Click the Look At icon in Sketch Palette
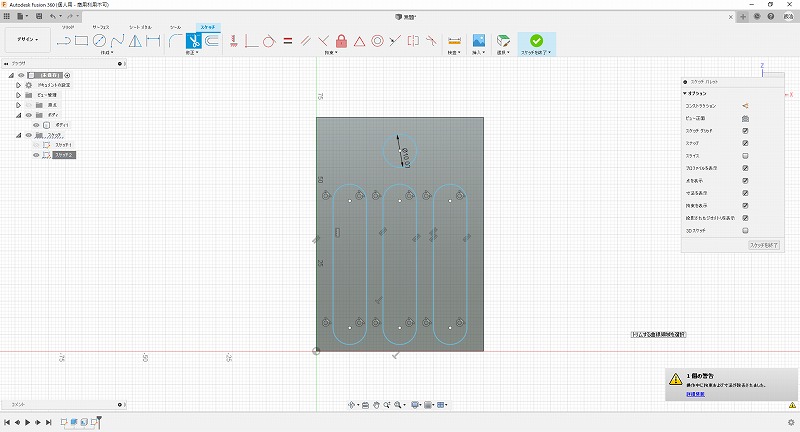The image size is (800, 432). pos(745,118)
